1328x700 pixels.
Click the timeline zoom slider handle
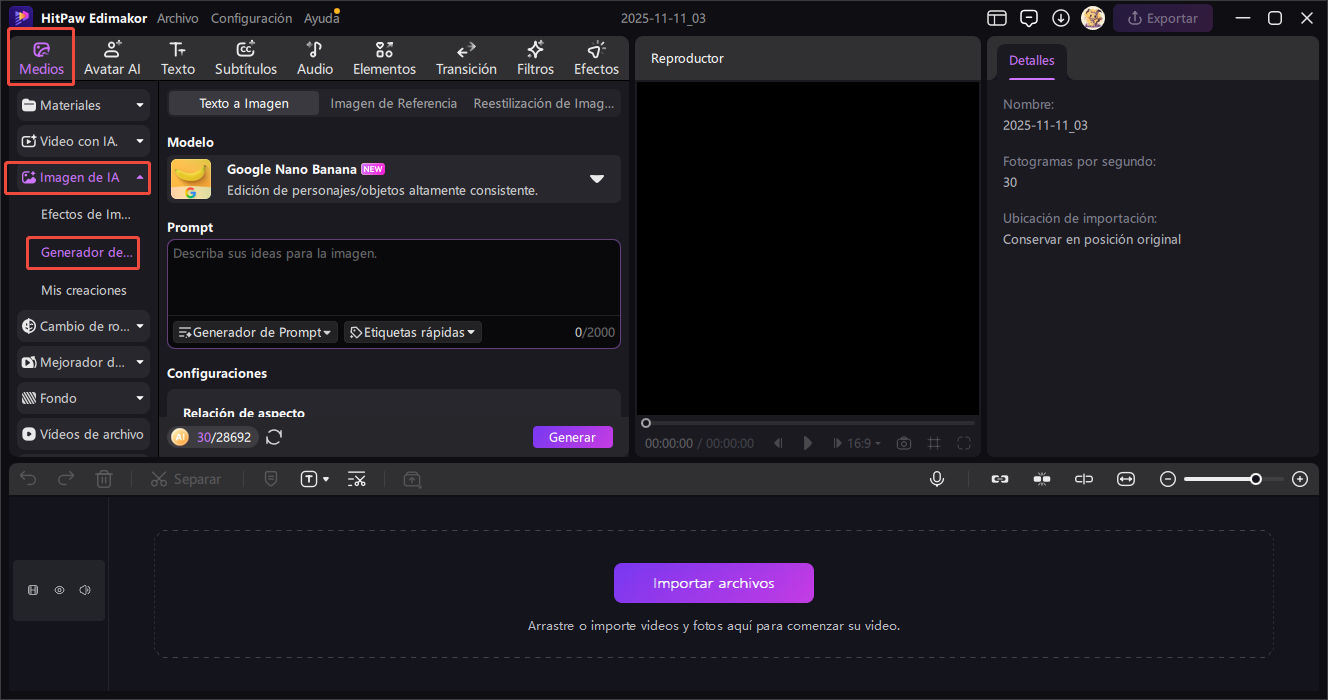click(x=1255, y=479)
